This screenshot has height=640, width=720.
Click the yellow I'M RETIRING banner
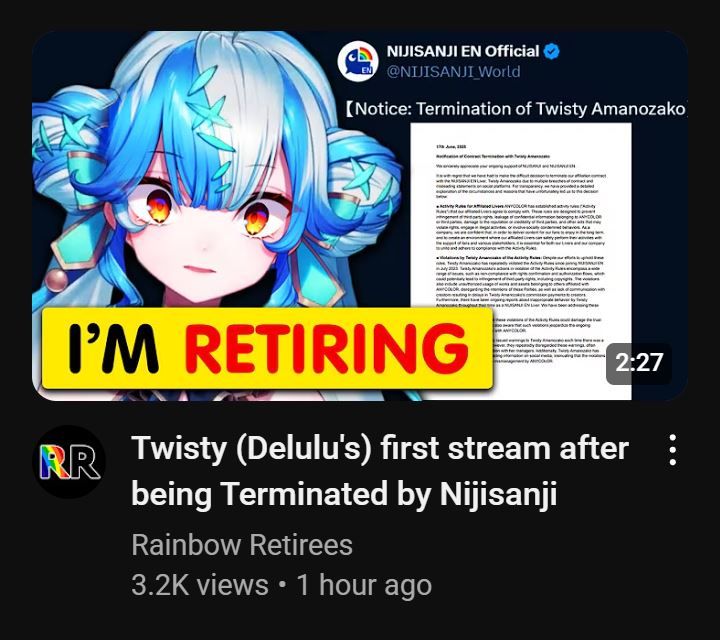point(267,348)
